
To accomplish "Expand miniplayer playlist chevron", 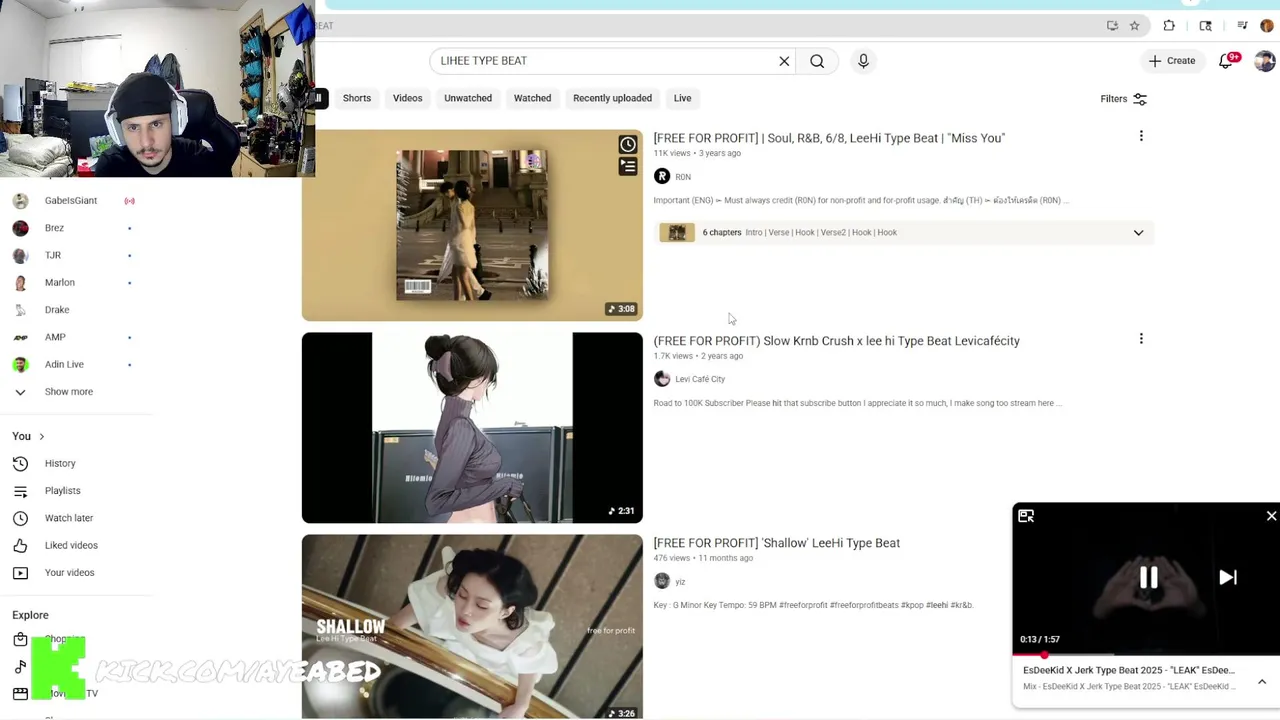I will click(1262, 682).
